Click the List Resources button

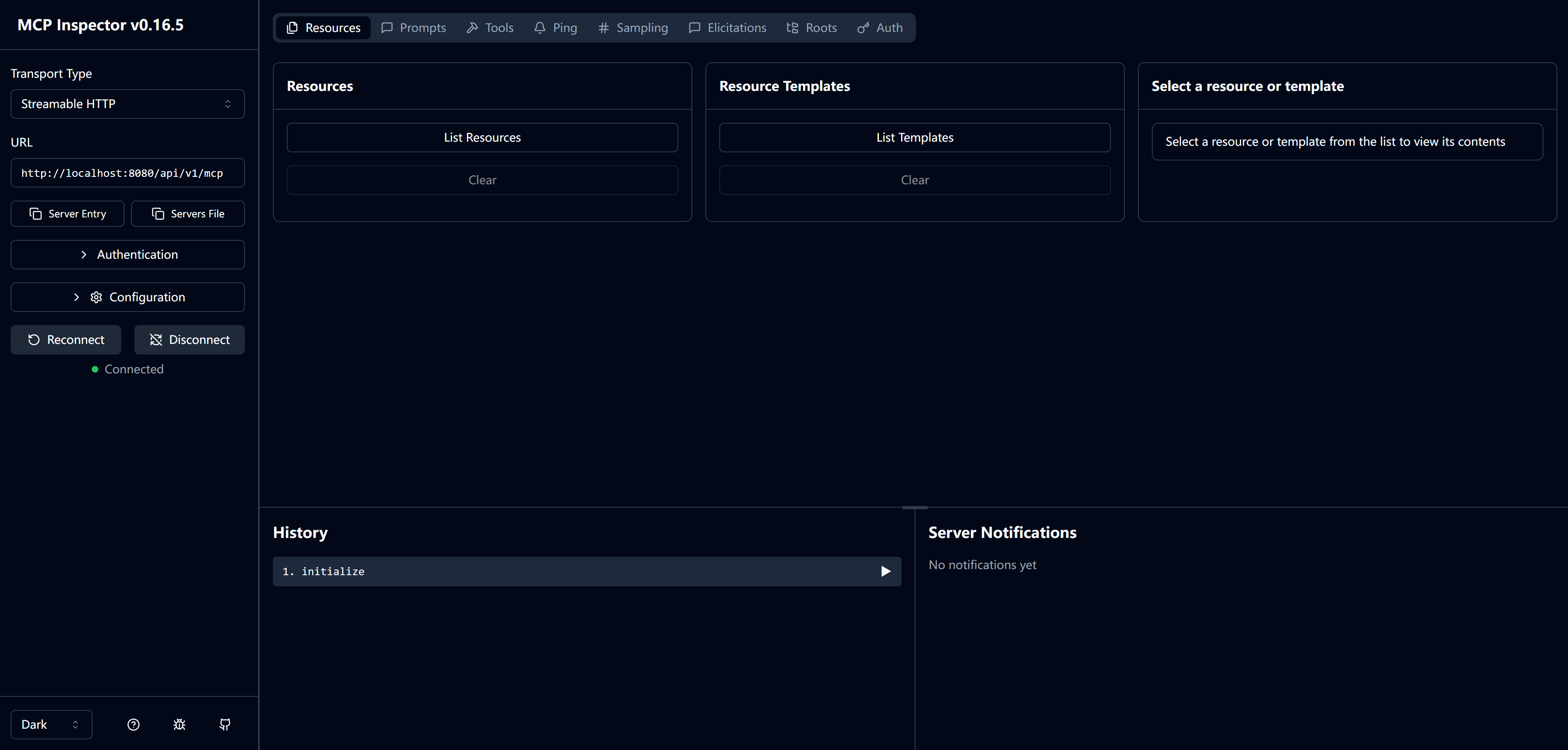[482, 138]
